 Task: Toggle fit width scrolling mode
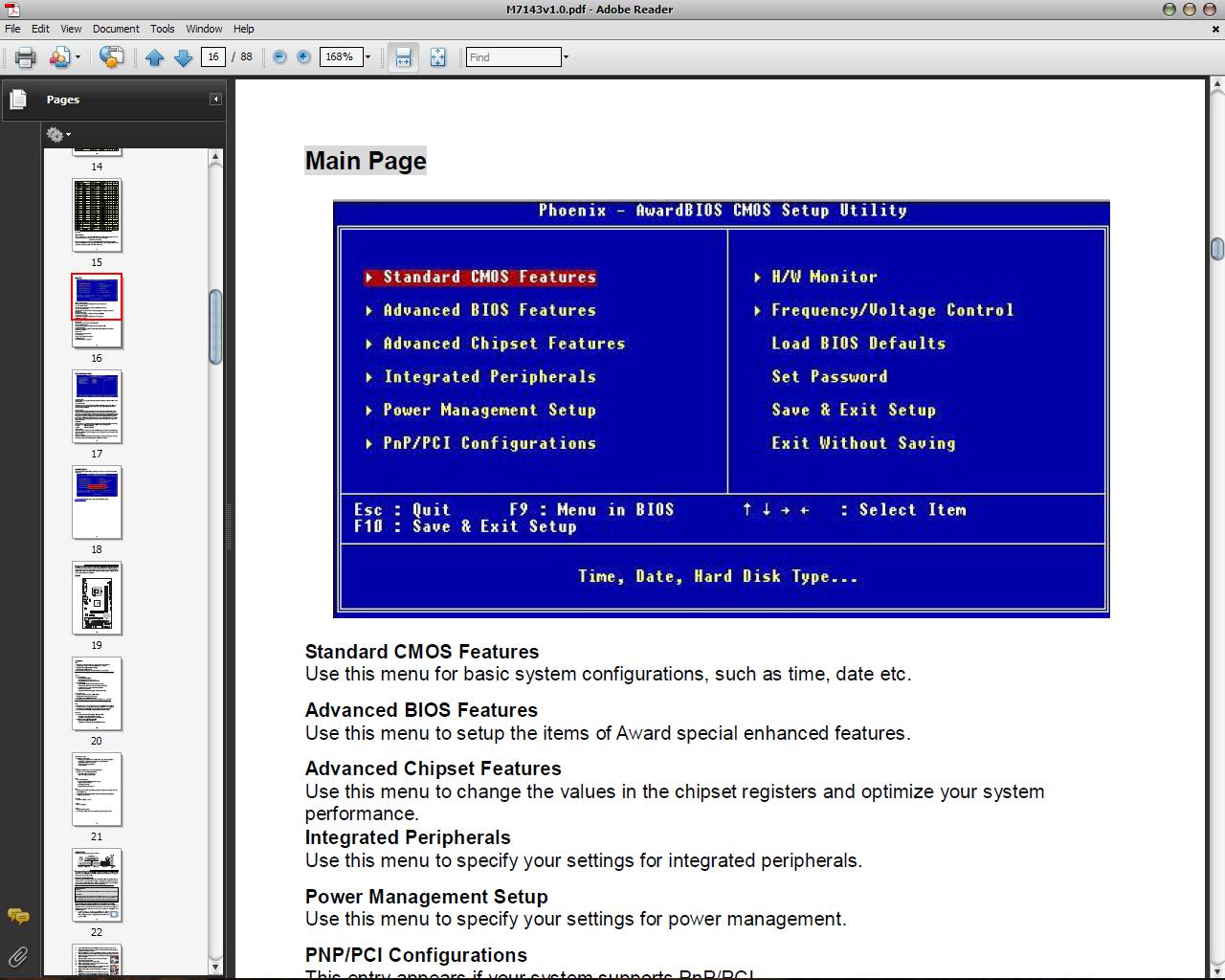[404, 57]
